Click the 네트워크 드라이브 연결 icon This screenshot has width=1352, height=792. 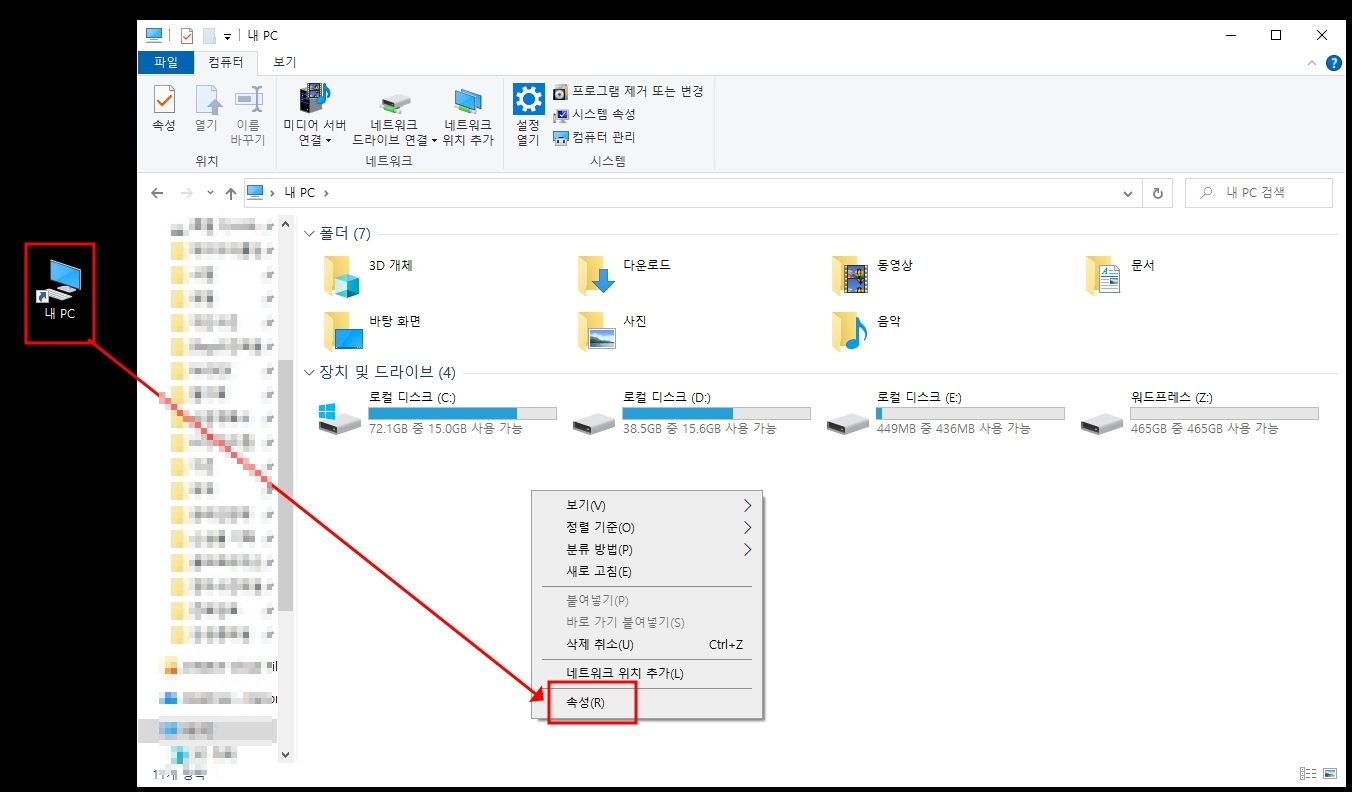(x=394, y=104)
